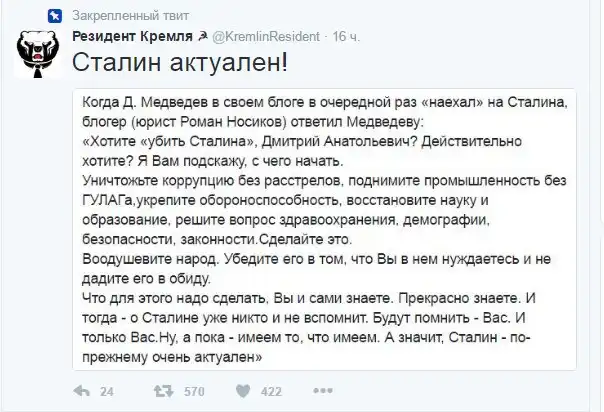Click the 'Закрепленный твит' label
This screenshot has height=412, width=604.
click(x=123, y=16)
